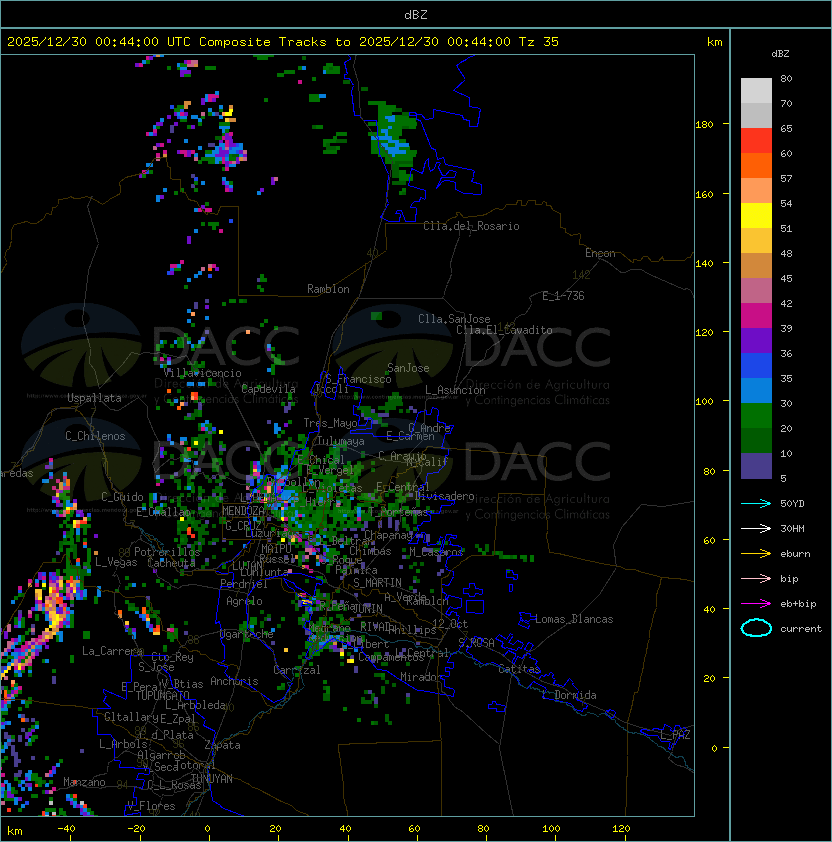832x842 pixels.
Task: Pick the gold 48–51 dBZ swatch
Action: click(x=756, y=241)
